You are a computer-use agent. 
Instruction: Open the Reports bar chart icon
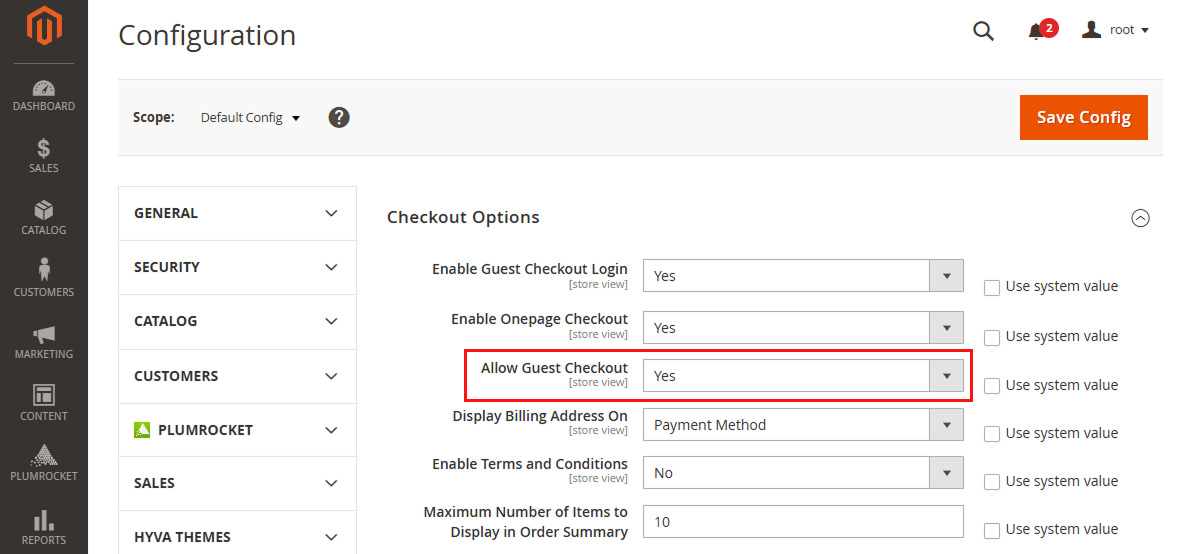[43, 521]
